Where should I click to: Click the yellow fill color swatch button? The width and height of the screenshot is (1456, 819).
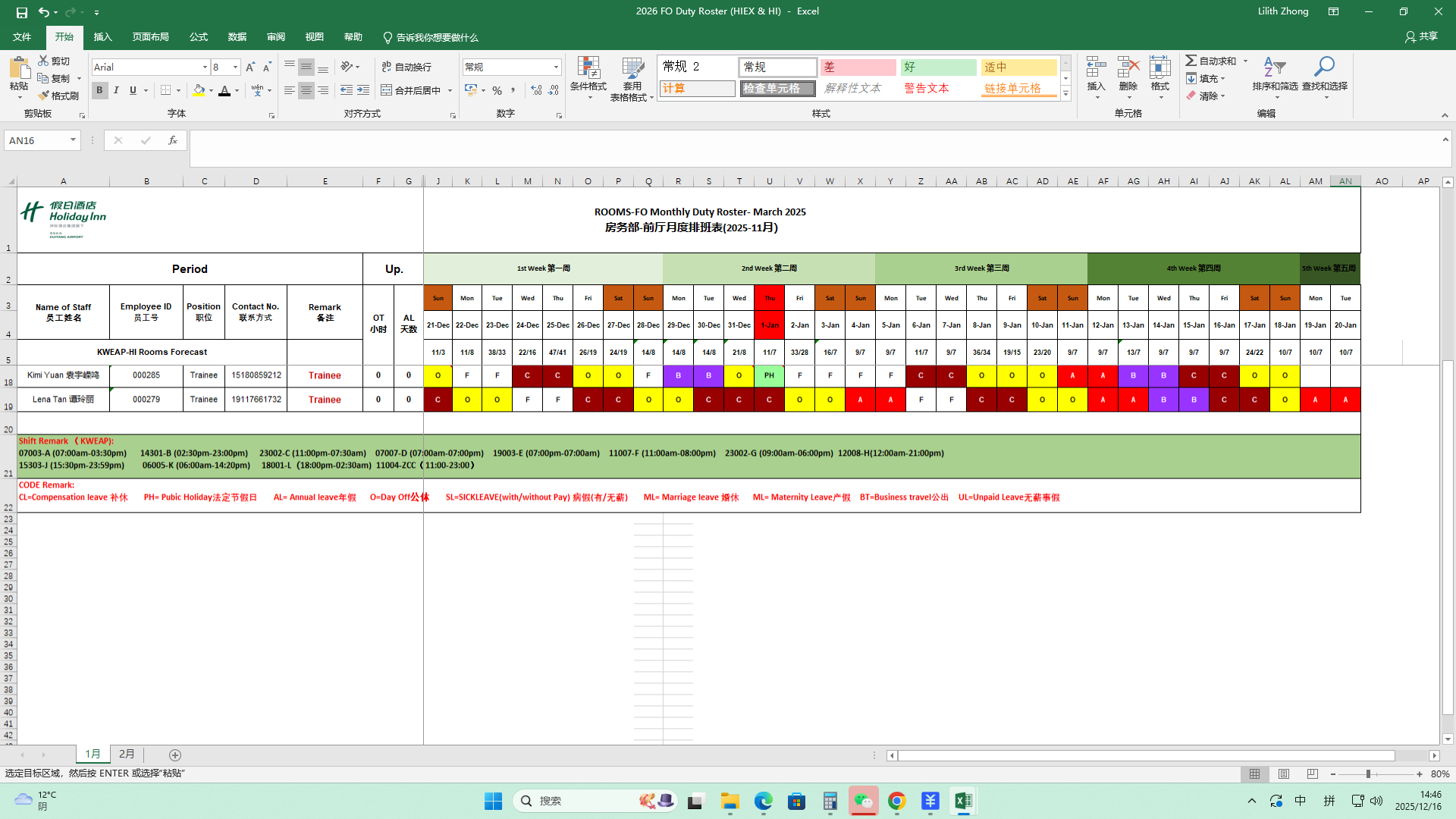[199, 90]
